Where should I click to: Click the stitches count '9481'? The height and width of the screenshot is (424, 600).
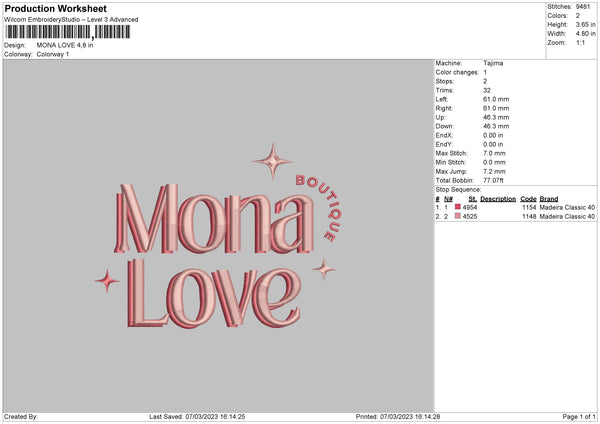point(583,7)
